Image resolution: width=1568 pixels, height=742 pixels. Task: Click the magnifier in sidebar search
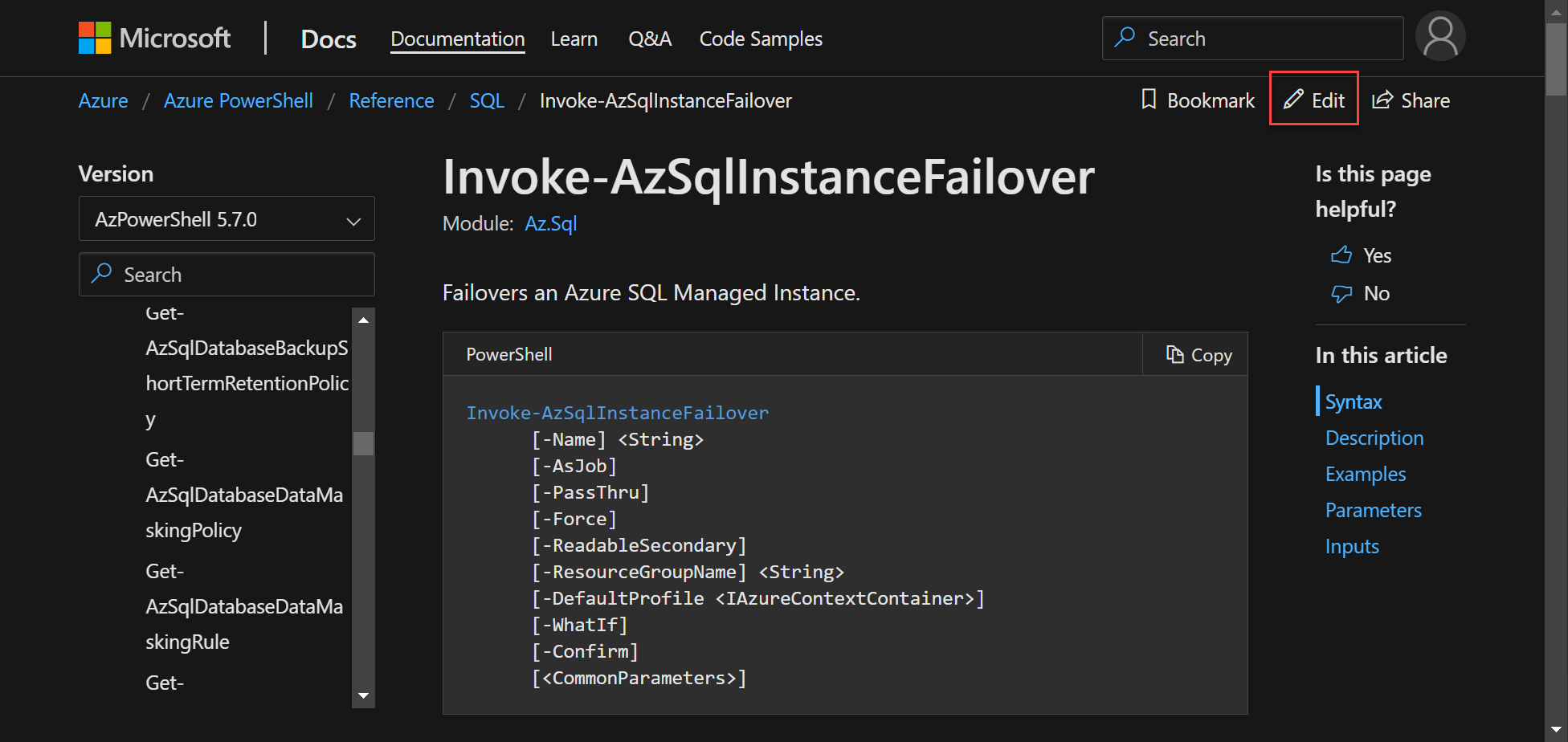[101, 273]
